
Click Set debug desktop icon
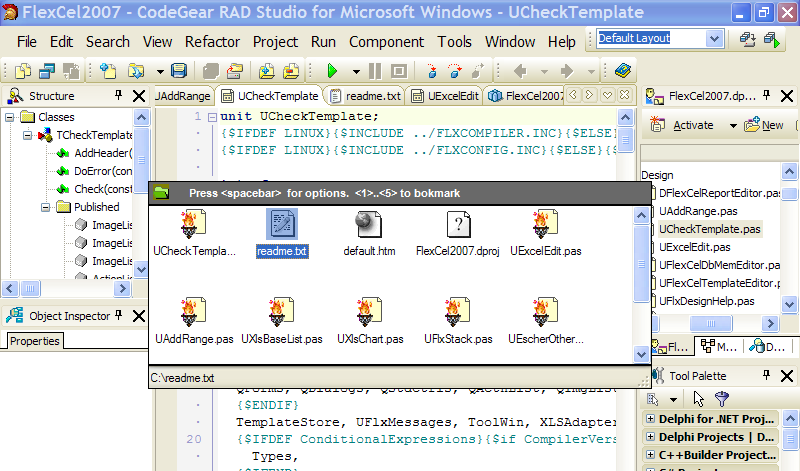coord(772,39)
